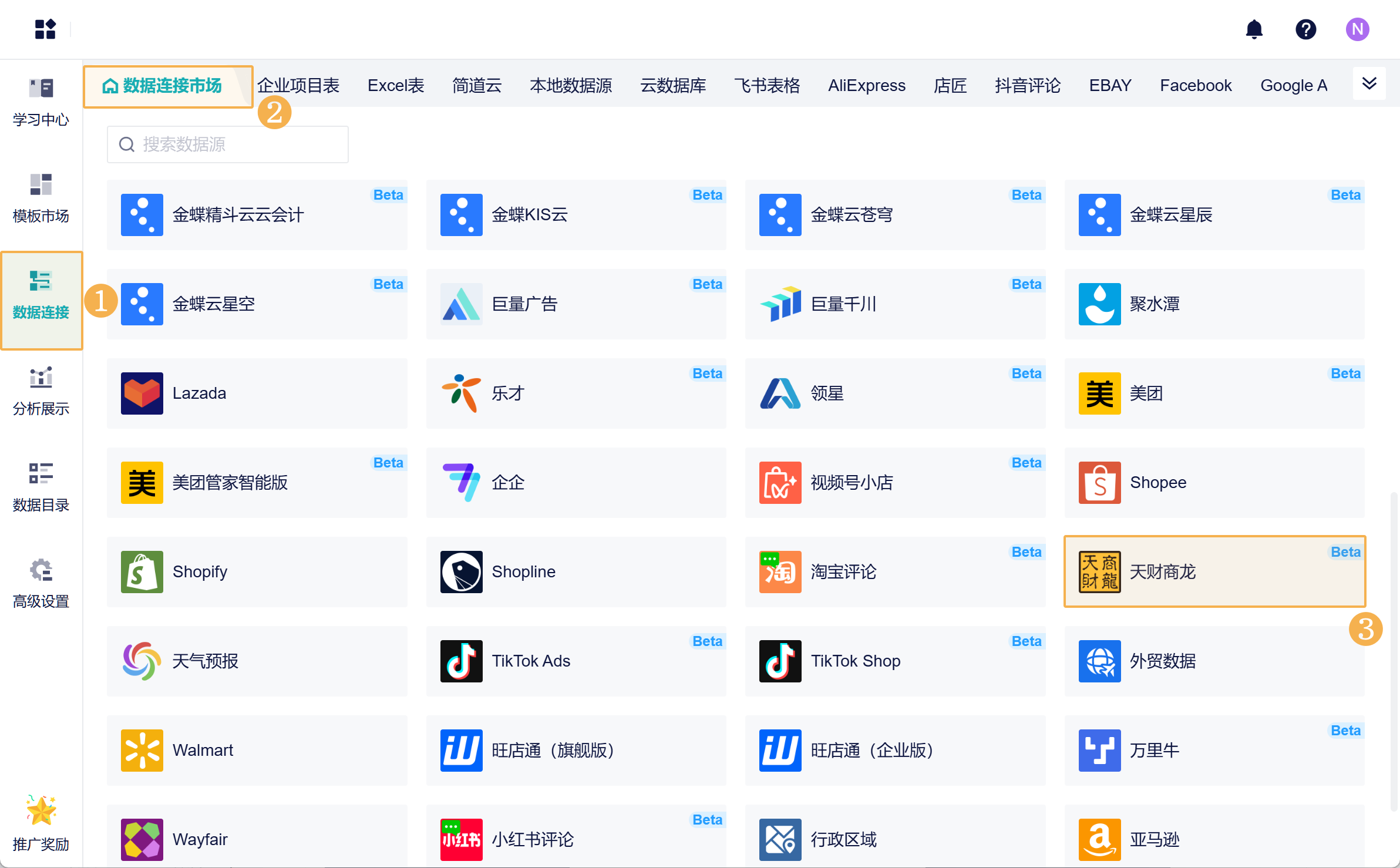The width and height of the screenshot is (1400, 868).
Task: Choose the Shopify data source card
Action: click(x=257, y=571)
